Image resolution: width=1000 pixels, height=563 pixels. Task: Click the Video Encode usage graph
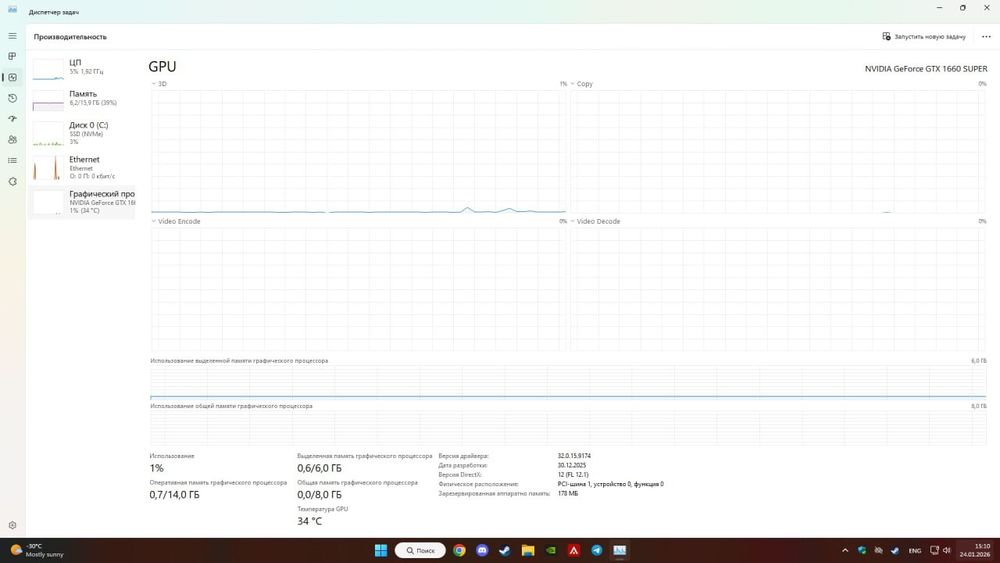point(358,289)
